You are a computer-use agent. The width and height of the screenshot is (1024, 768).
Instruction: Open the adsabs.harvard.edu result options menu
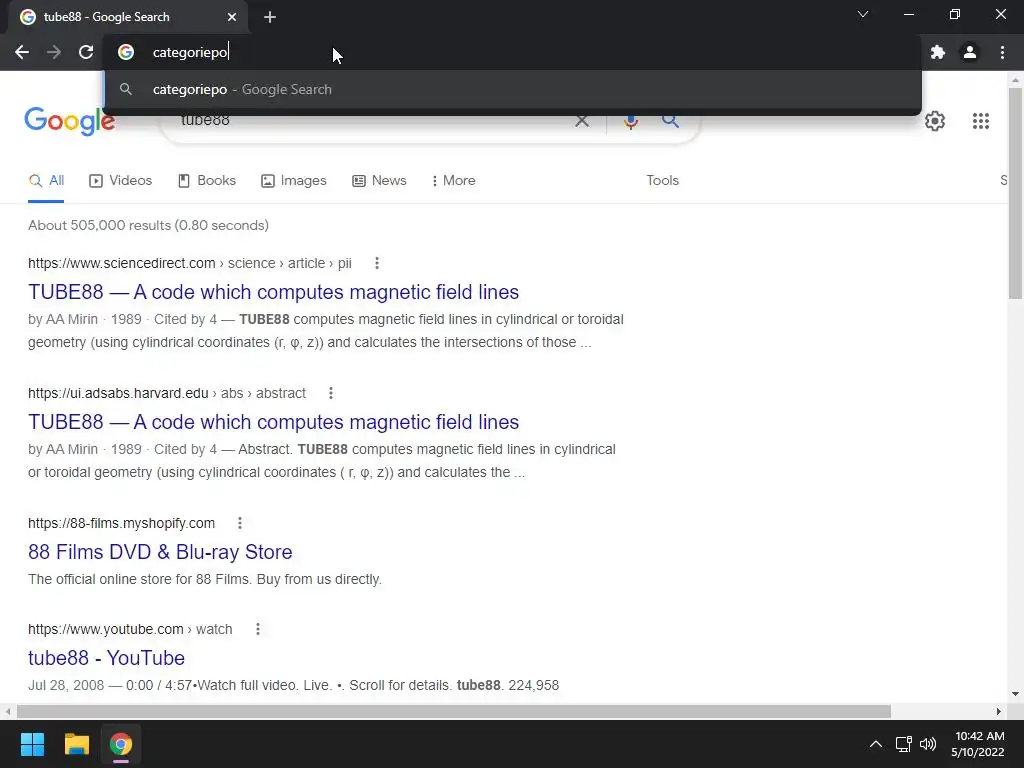[x=331, y=393]
